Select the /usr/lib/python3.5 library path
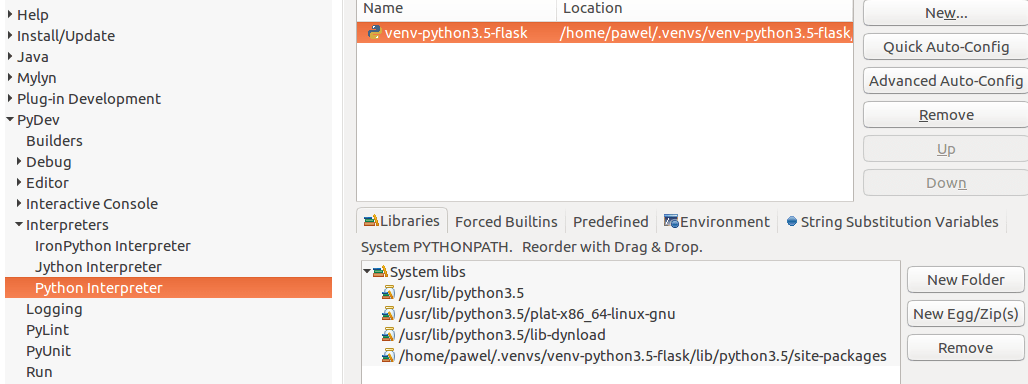 pyautogui.click(x=462, y=293)
